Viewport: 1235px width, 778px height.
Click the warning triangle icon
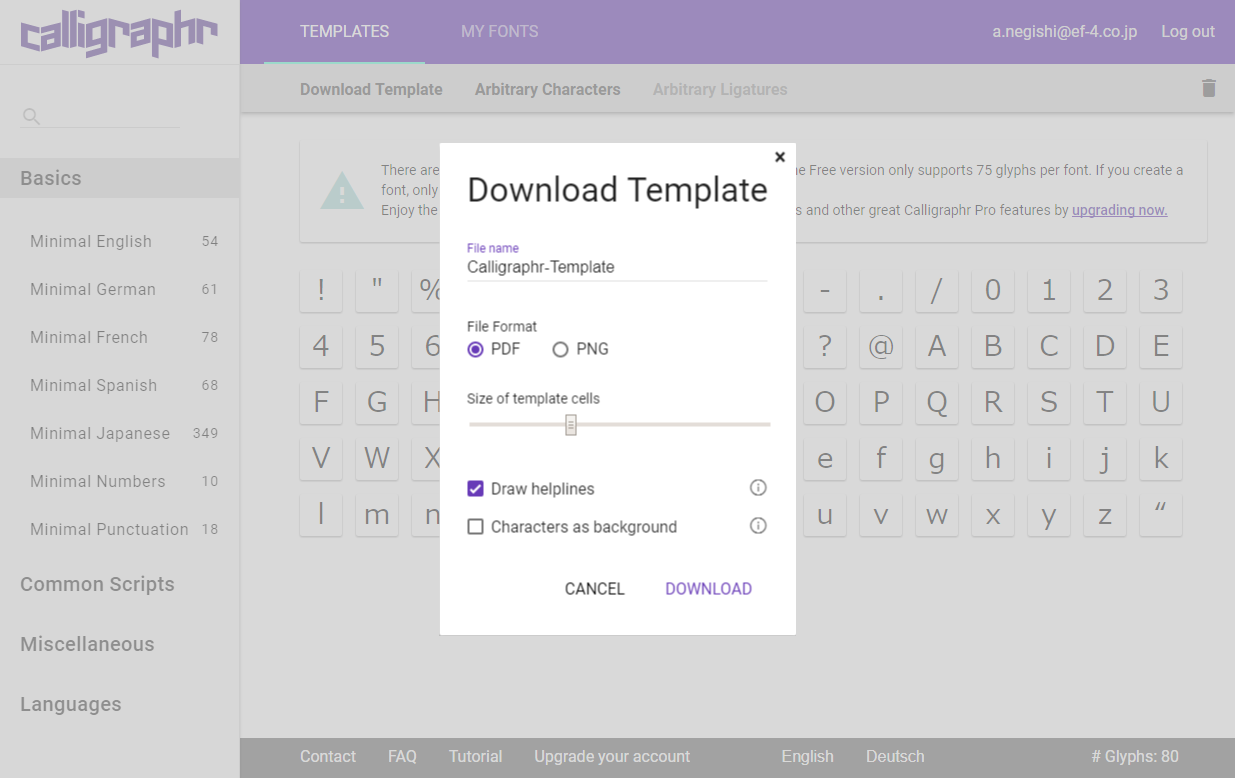click(342, 190)
